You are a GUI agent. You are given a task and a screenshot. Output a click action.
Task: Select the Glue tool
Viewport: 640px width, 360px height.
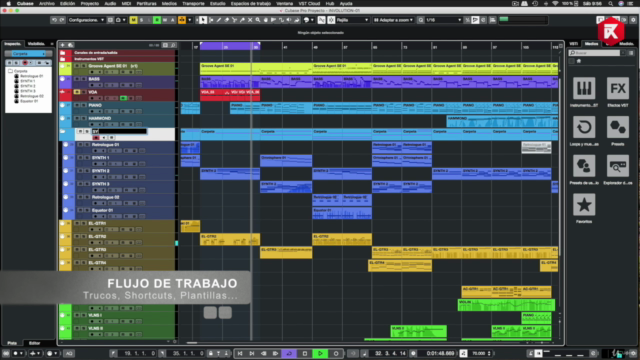(x=242, y=20)
